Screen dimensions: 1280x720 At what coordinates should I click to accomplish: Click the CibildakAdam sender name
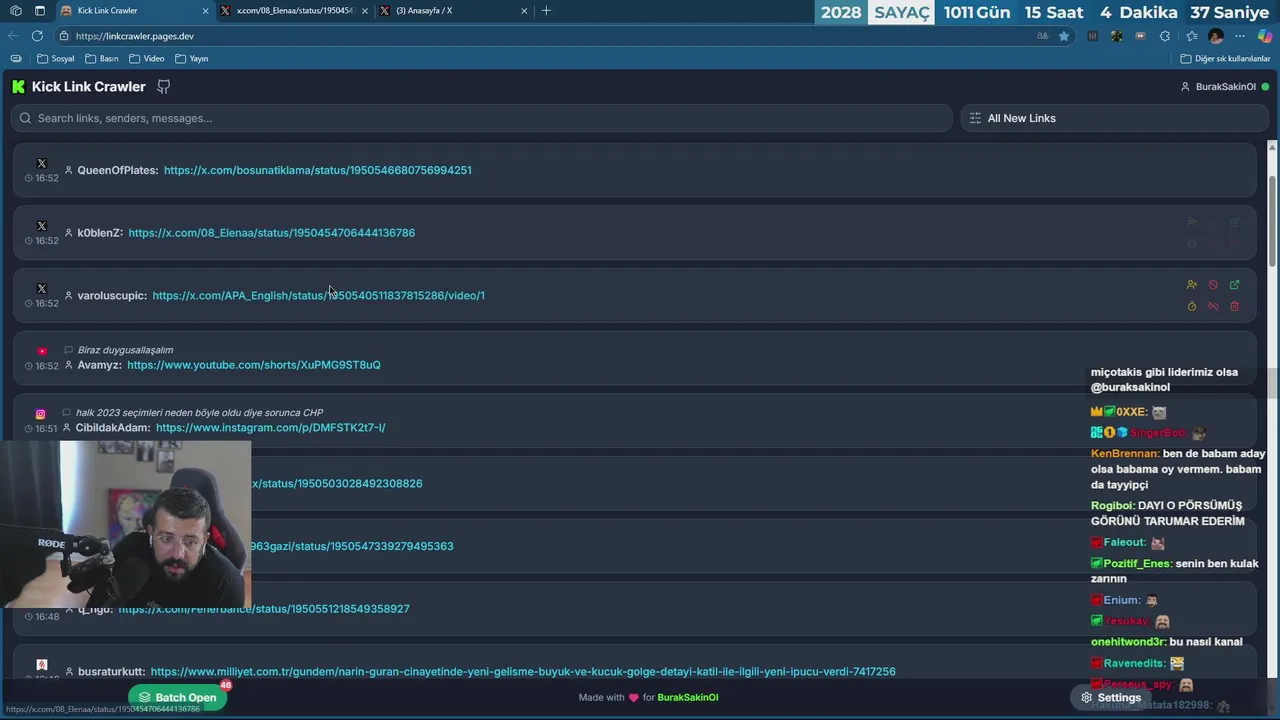pos(113,428)
